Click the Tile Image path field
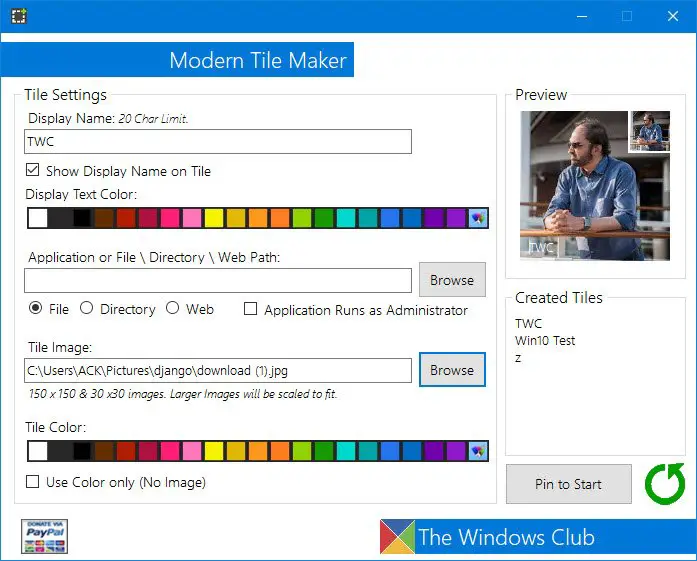The image size is (697, 561). 218,370
